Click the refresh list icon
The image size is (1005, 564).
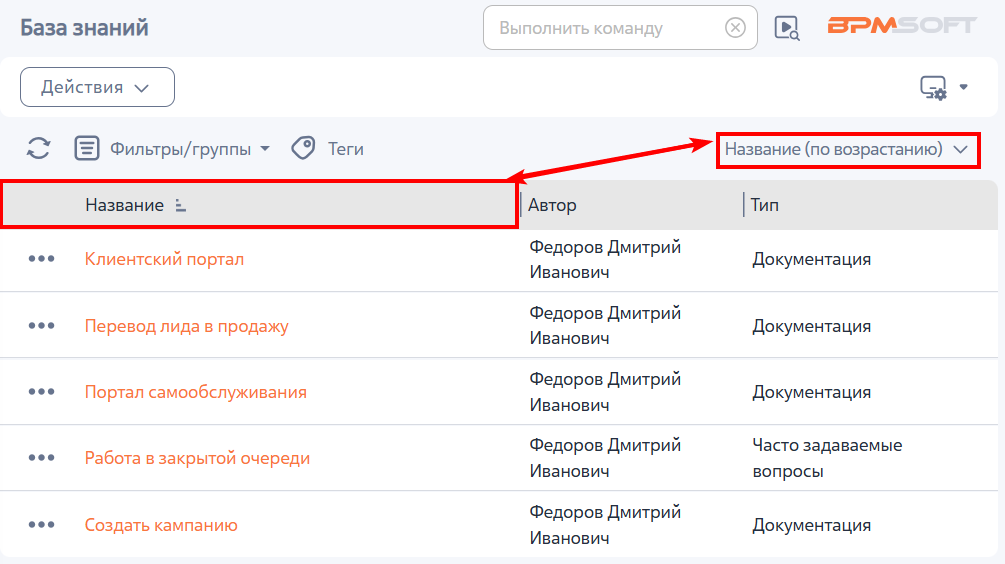pyautogui.click(x=38, y=148)
